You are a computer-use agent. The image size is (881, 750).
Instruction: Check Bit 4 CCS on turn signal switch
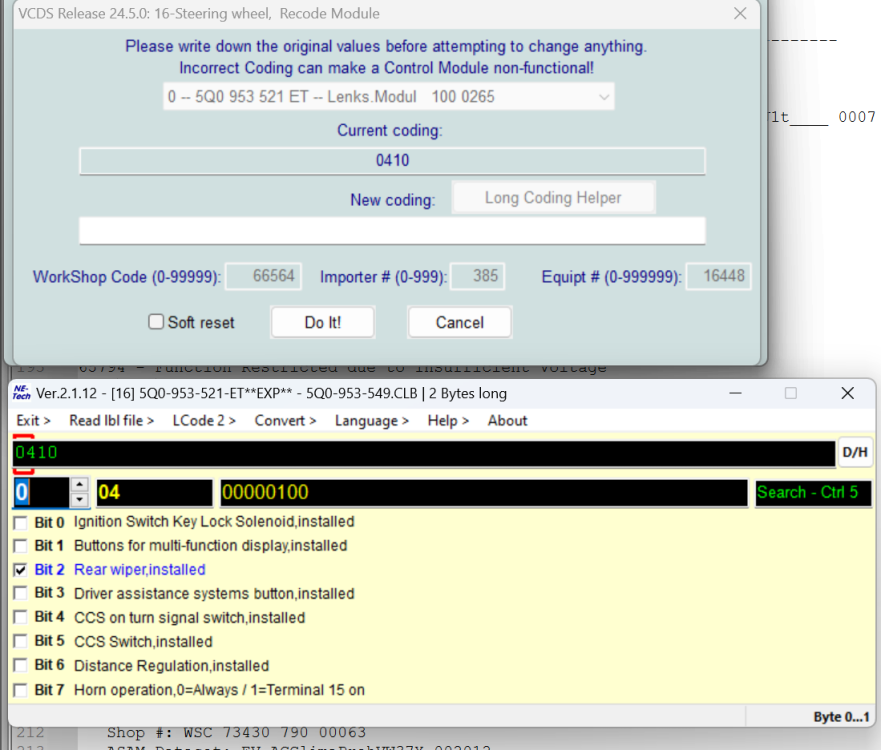20,618
